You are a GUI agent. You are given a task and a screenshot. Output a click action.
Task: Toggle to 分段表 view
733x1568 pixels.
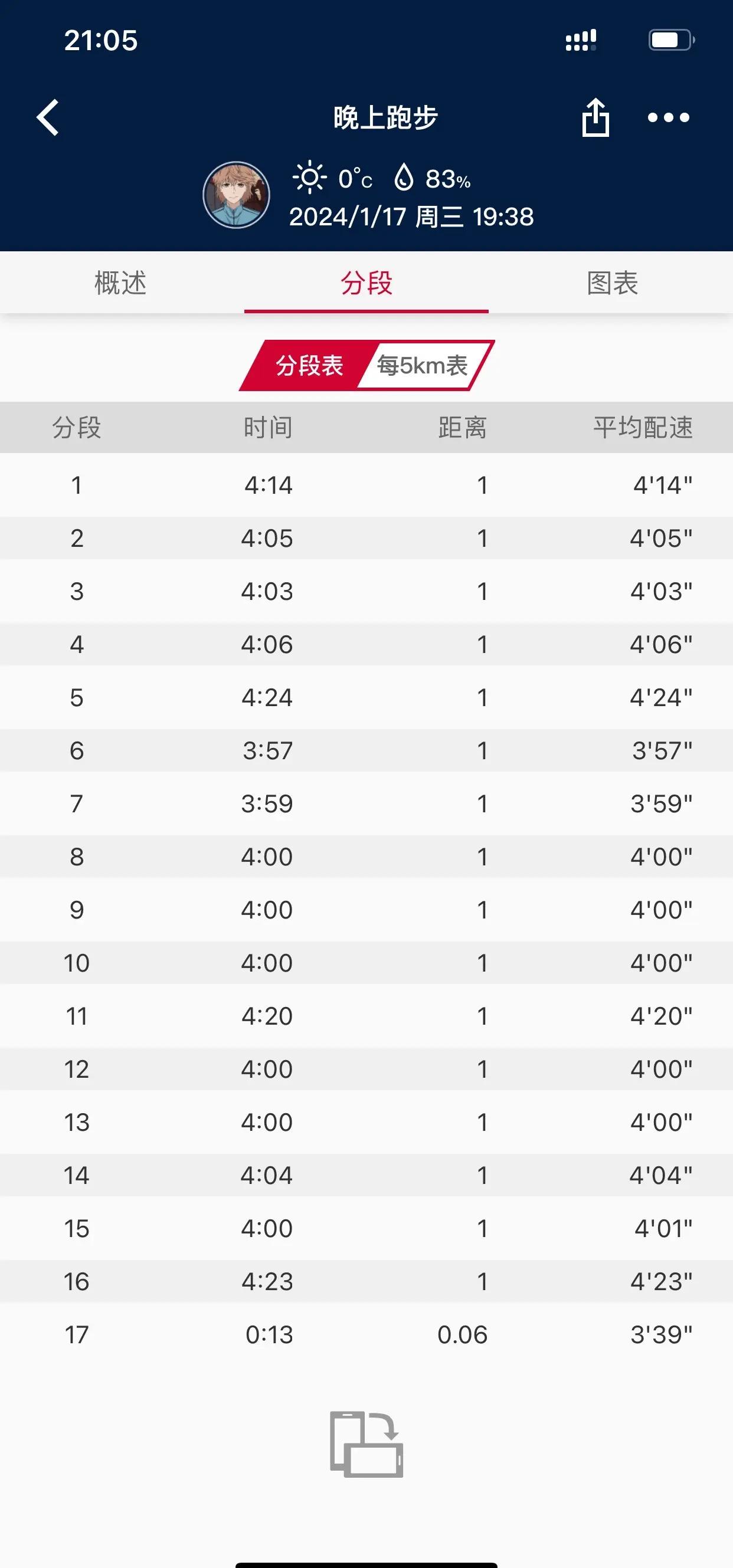(309, 365)
